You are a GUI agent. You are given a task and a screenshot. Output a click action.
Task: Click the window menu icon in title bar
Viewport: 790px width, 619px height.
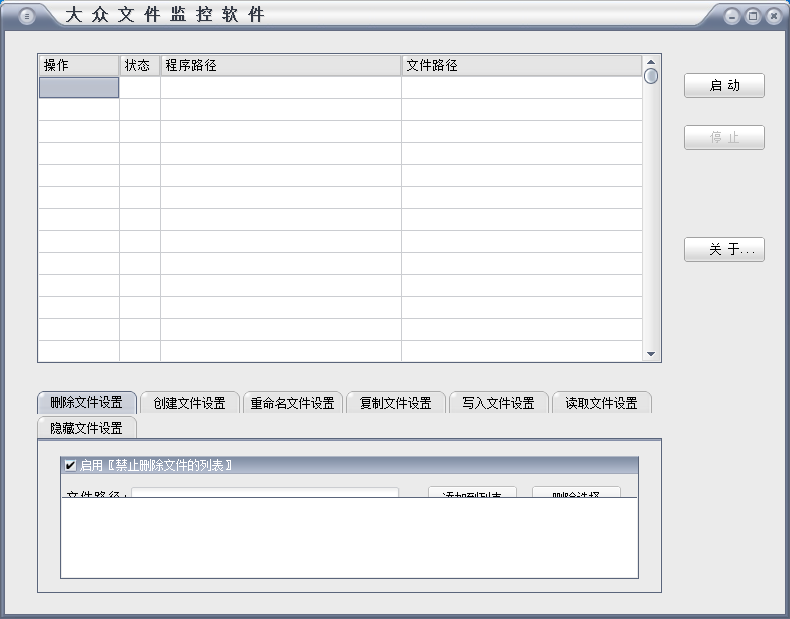[x=27, y=16]
